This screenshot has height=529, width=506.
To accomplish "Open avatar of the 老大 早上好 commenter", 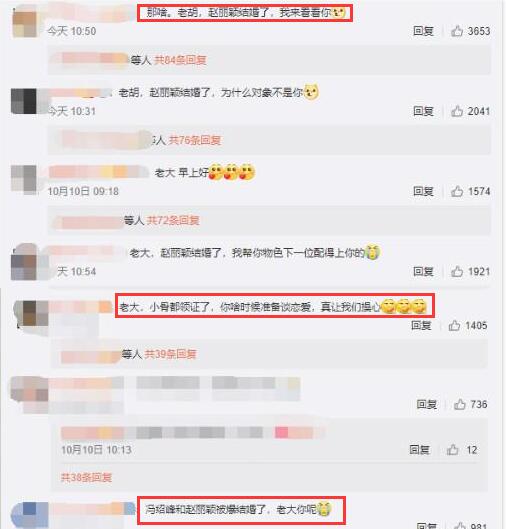I will pyautogui.click(x=24, y=179).
